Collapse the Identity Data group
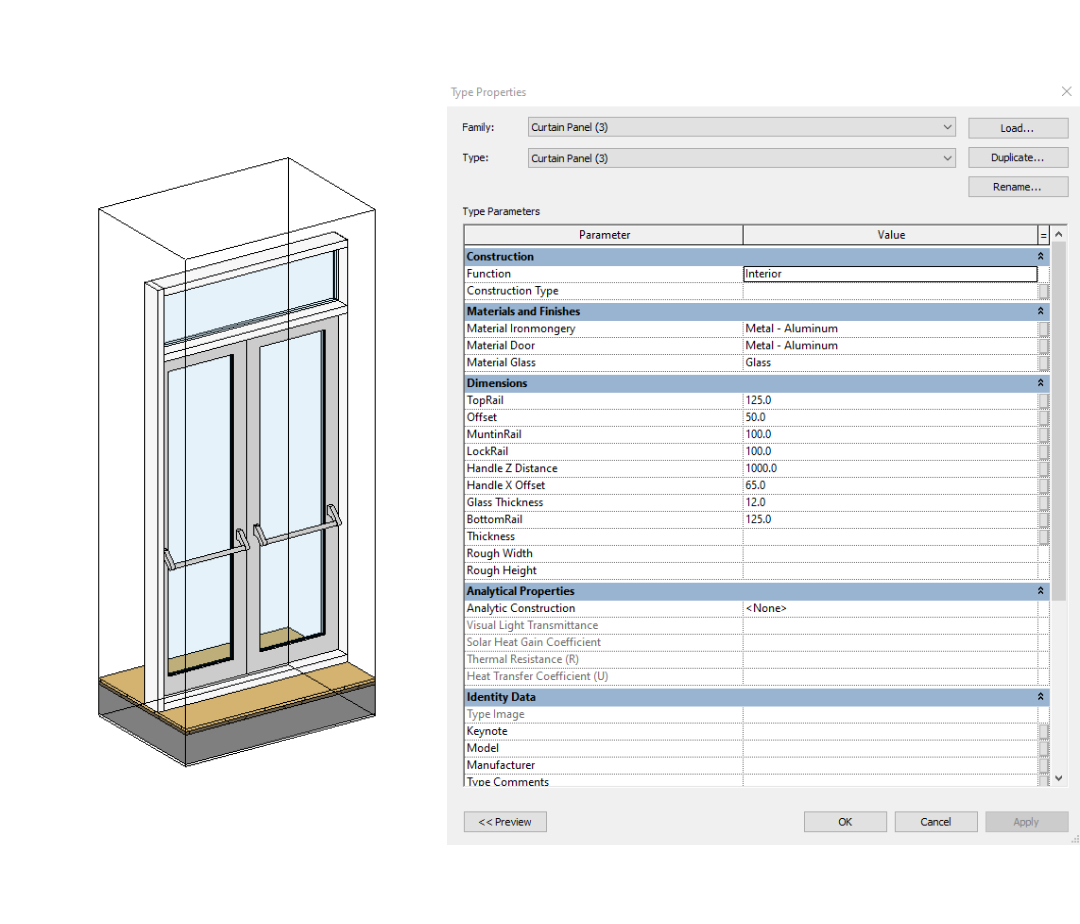Image resolution: width=1080 pixels, height=924 pixels. tap(1040, 697)
